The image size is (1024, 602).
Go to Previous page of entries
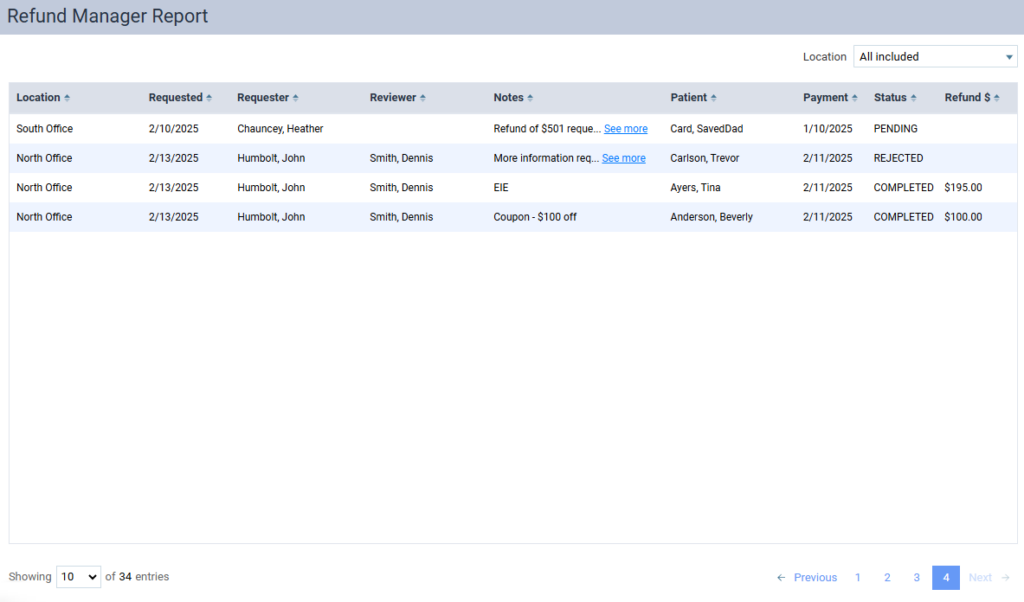tap(807, 578)
